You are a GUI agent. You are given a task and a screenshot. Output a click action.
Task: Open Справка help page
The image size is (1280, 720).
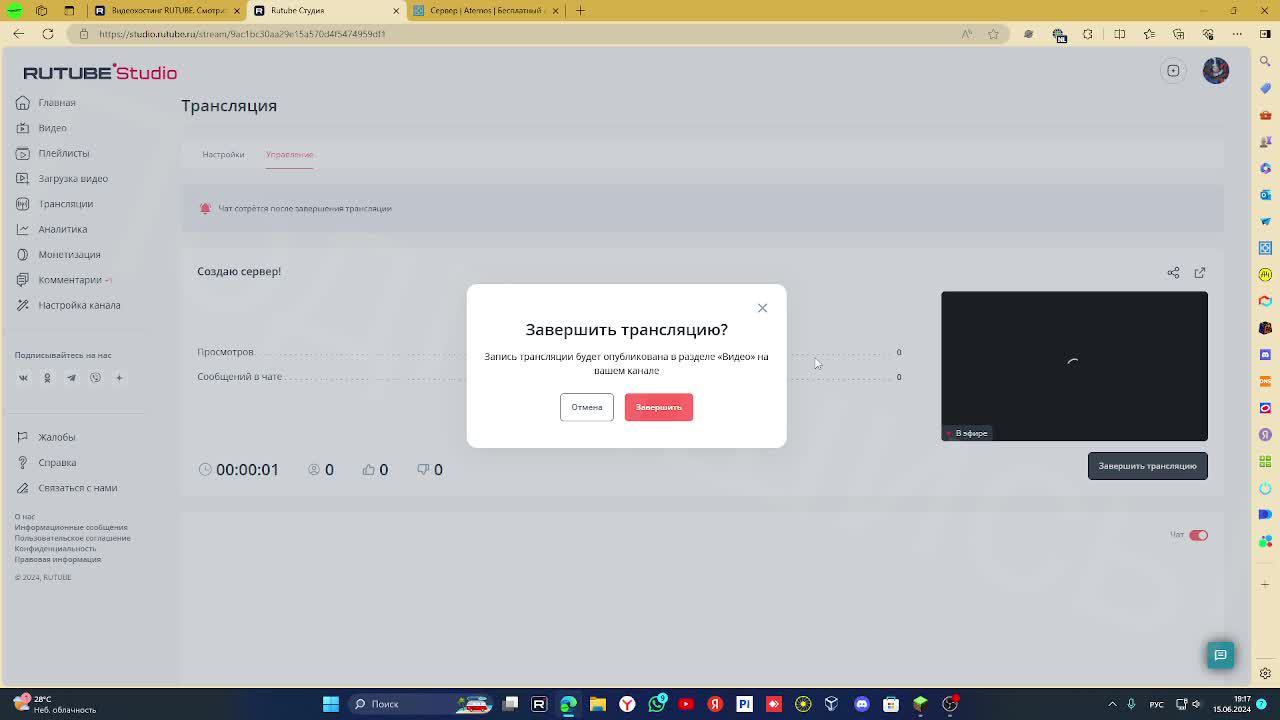point(57,463)
